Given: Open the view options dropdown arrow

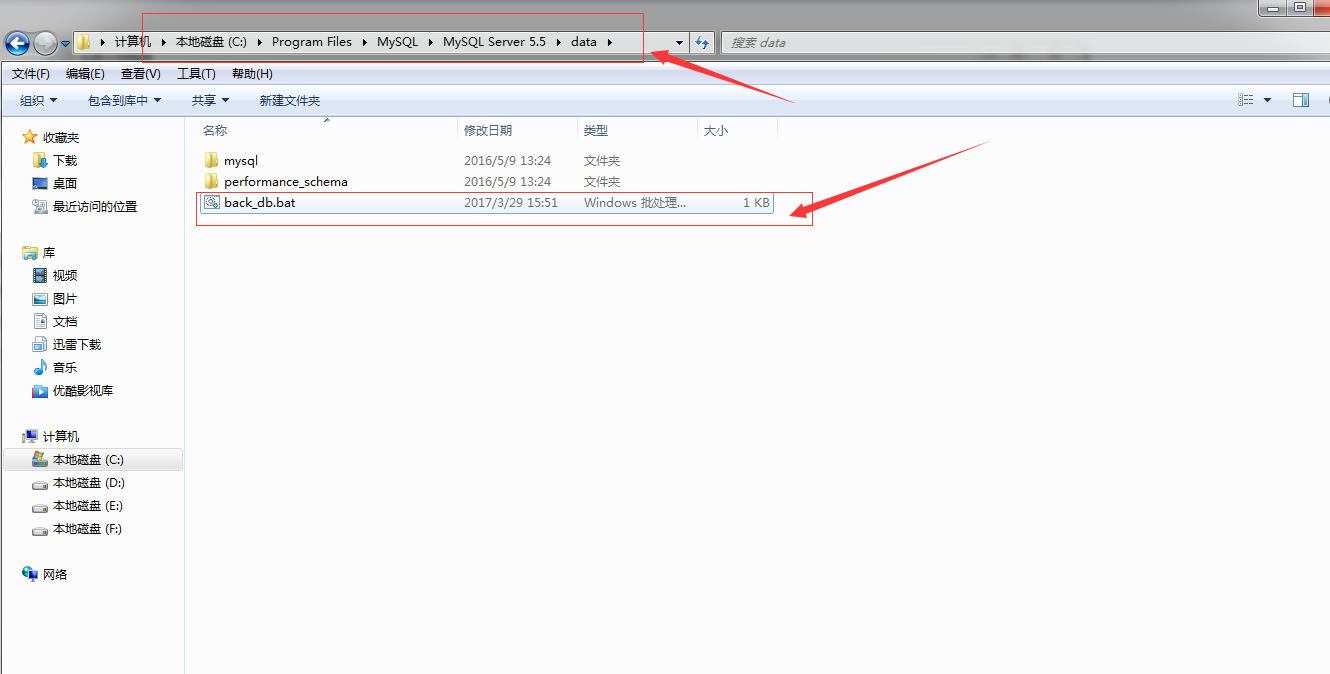Looking at the screenshot, I should (1268, 100).
